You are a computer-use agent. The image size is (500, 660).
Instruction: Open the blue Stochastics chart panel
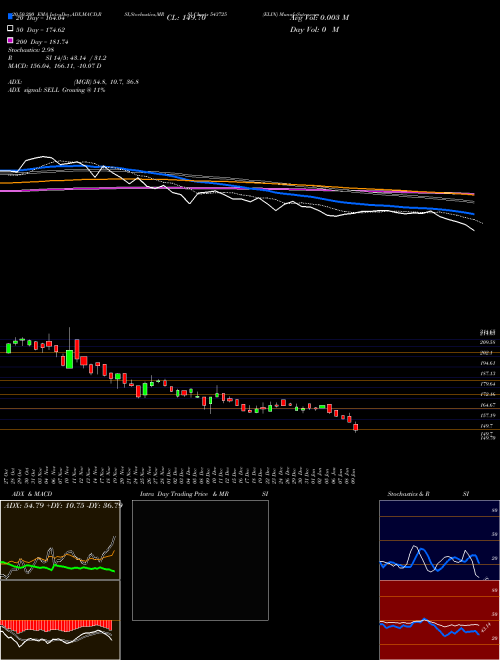pos(439,540)
